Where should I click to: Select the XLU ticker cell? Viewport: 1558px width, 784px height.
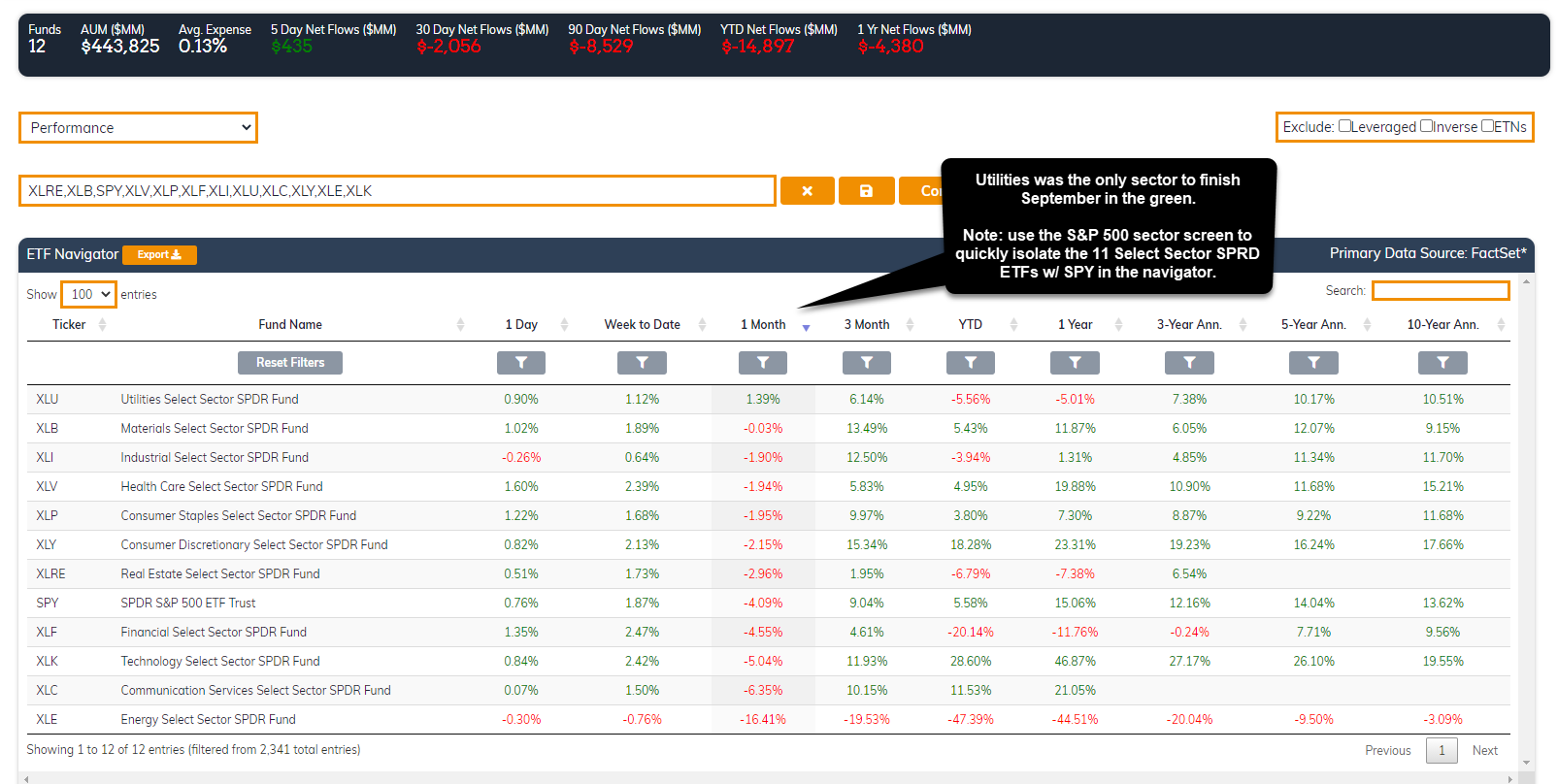coord(48,399)
